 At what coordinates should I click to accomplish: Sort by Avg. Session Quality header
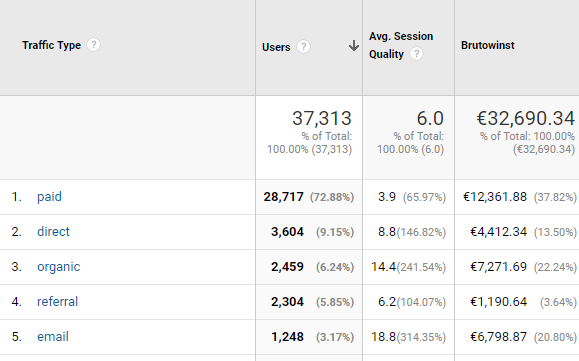401,45
